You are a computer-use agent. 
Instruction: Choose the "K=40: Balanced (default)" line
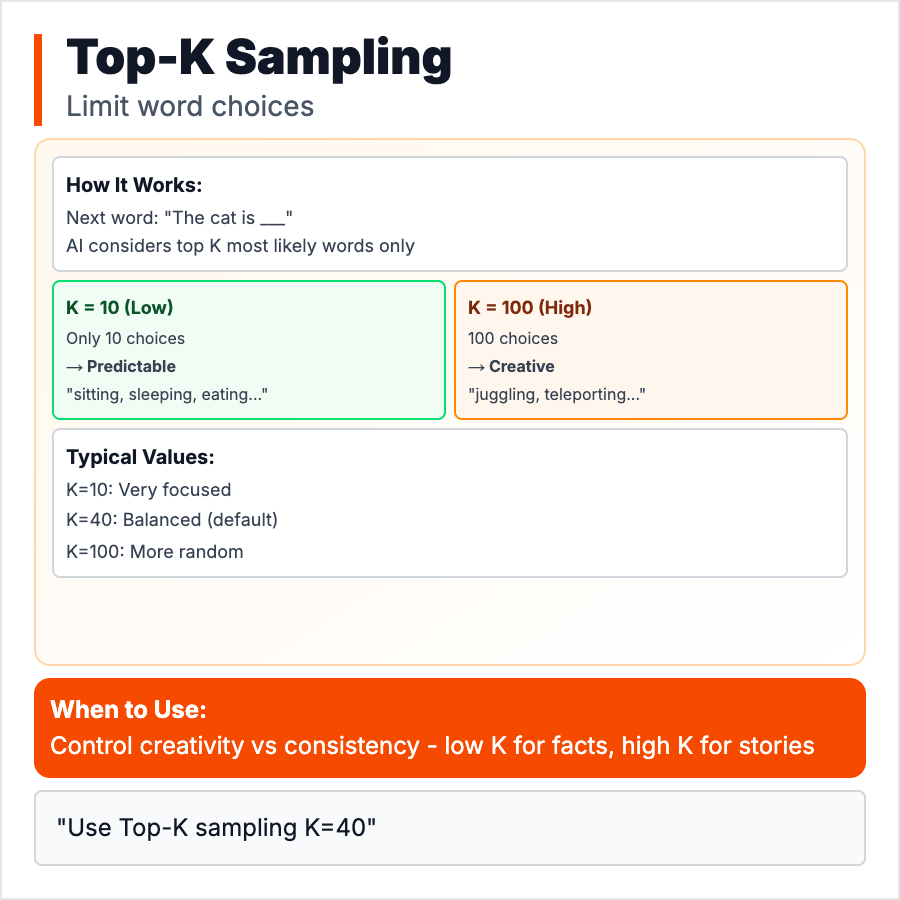point(172,520)
